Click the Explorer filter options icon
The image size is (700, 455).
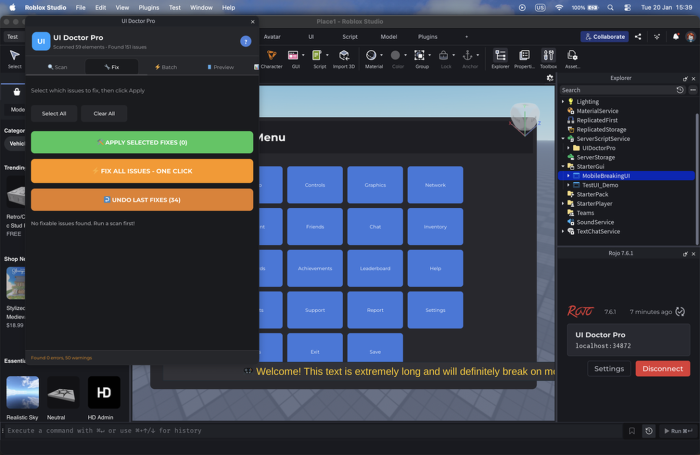(x=692, y=90)
